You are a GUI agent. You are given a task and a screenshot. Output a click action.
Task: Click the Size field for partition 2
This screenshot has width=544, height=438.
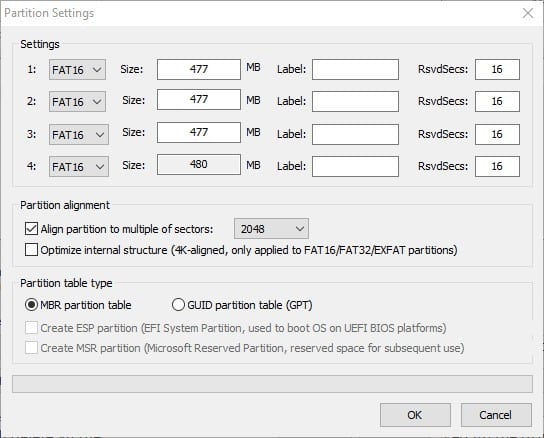[199, 100]
